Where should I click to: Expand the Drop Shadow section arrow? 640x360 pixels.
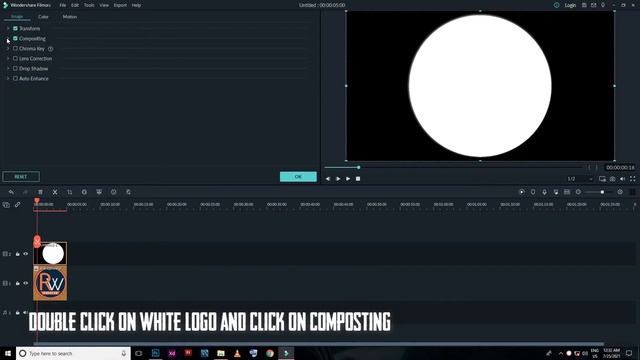8,69
